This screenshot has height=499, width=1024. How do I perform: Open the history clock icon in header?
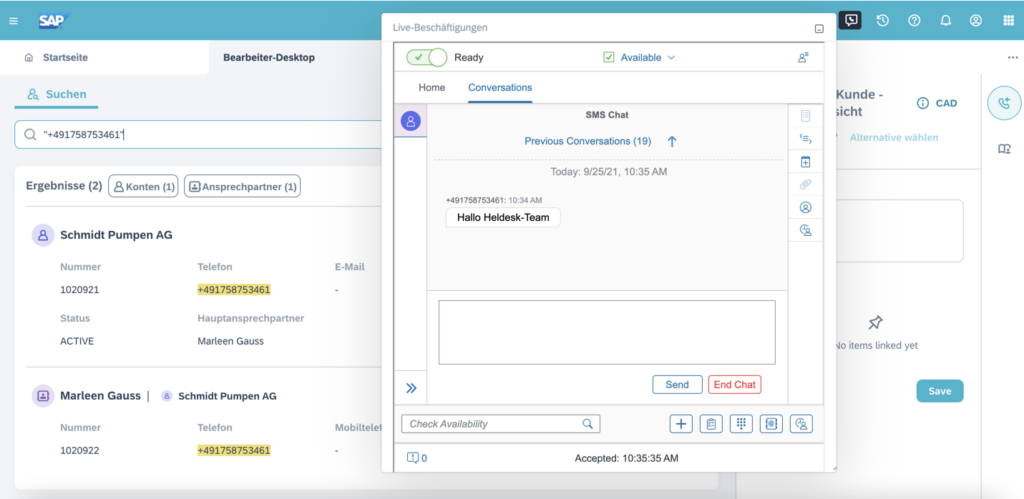pos(882,20)
